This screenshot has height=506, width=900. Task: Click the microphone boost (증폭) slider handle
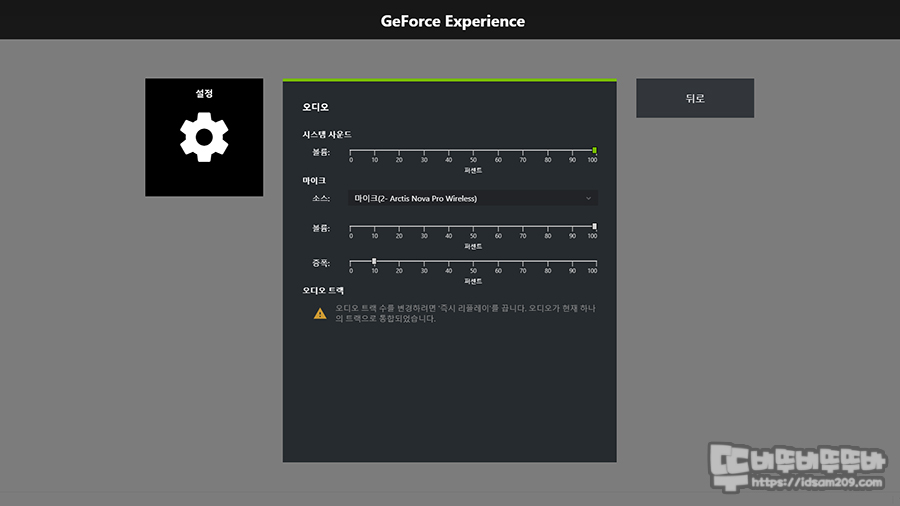374,261
